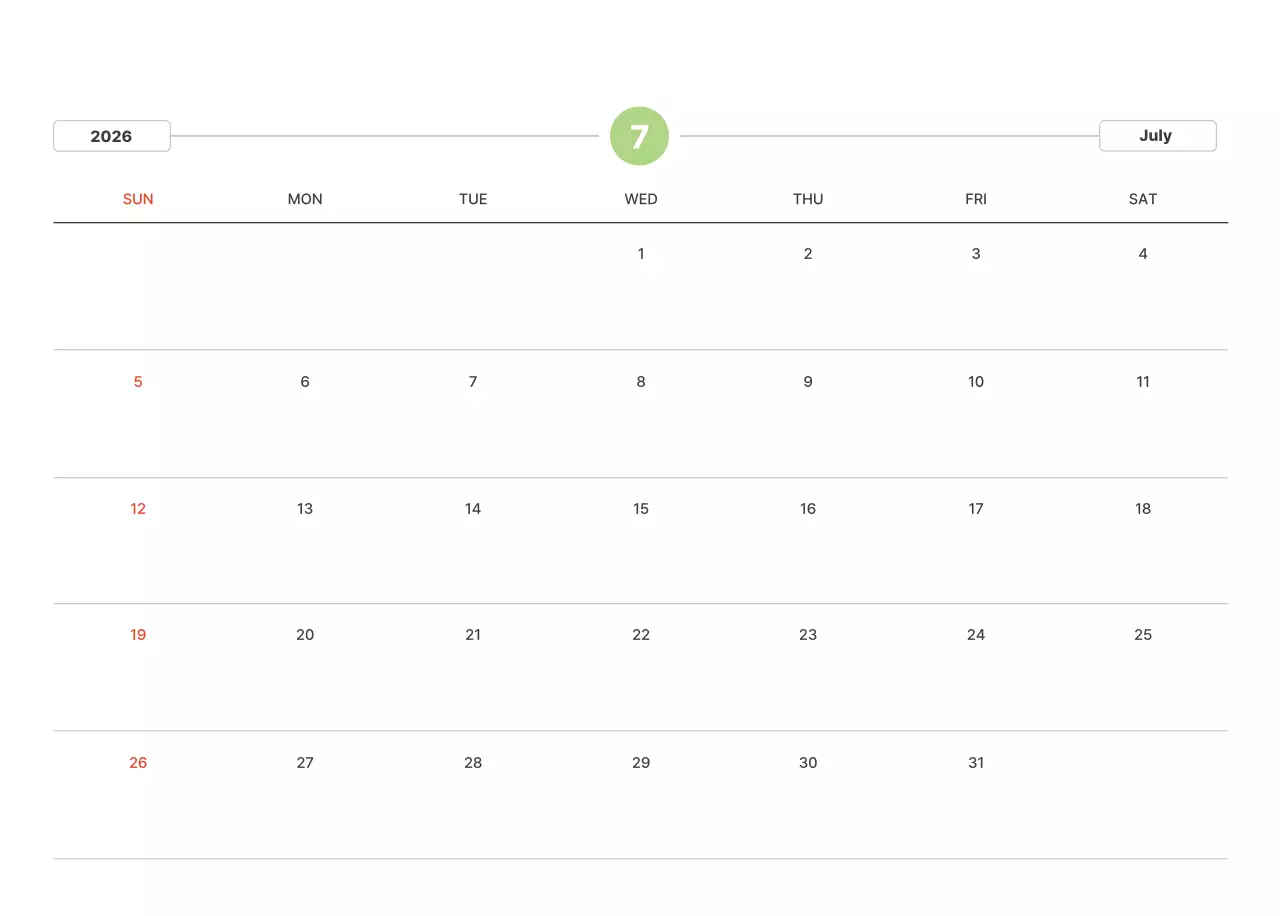Pick Sunday the 5th in red
This screenshot has height=916, width=1280.
pos(138,382)
